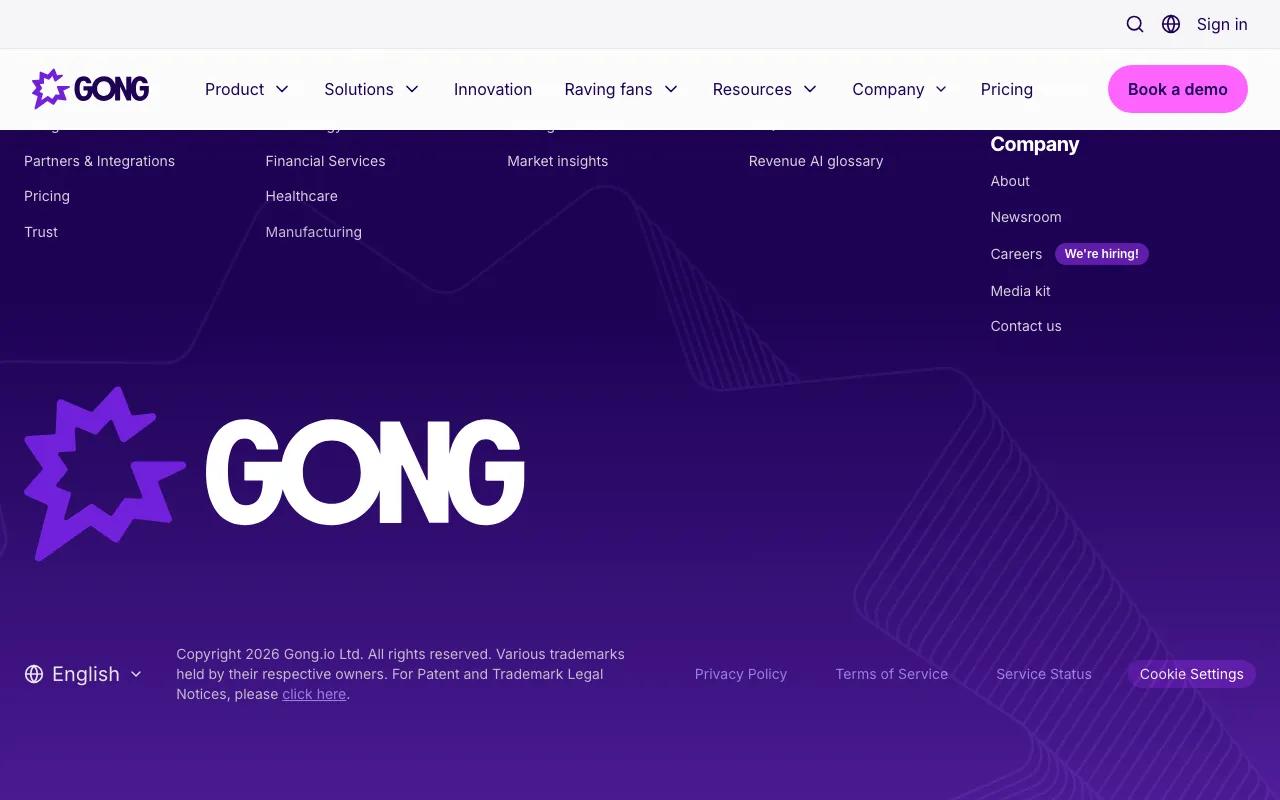The width and height of the screenshot is (1280, 800).
Task: Click the globe language icon in top bar
Action: (x=1171, y=24)
